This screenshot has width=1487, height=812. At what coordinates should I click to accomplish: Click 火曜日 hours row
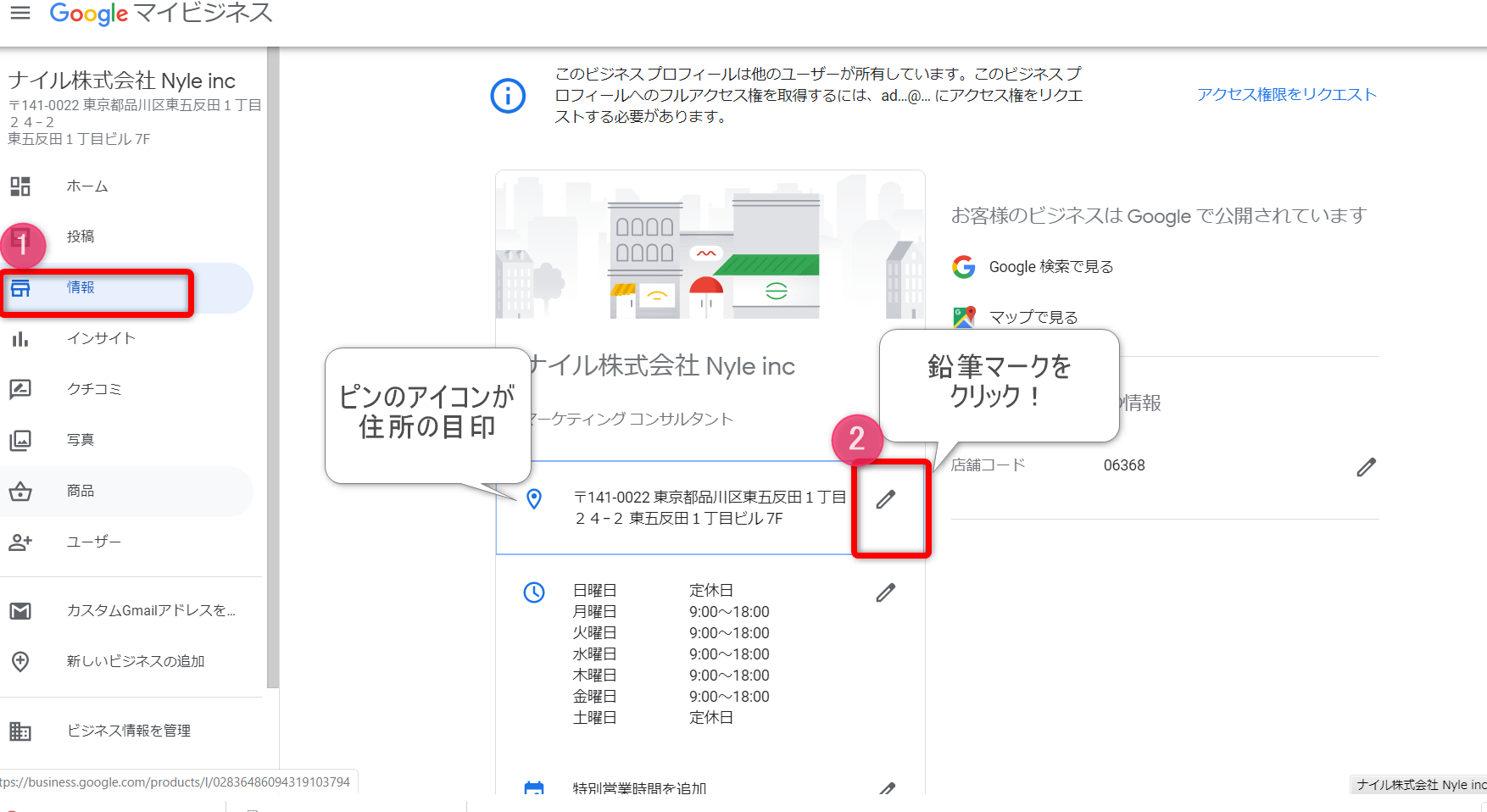click(x=671, y=633)
